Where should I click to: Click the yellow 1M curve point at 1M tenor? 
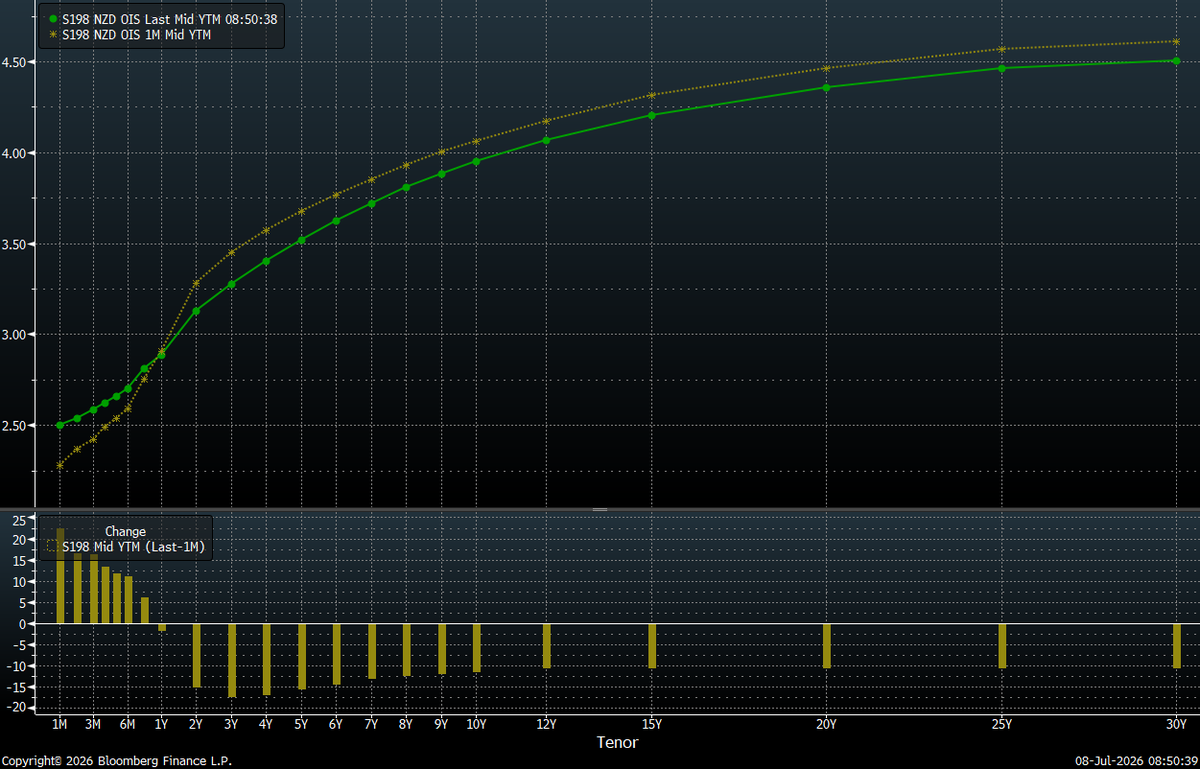coord(60,465)
